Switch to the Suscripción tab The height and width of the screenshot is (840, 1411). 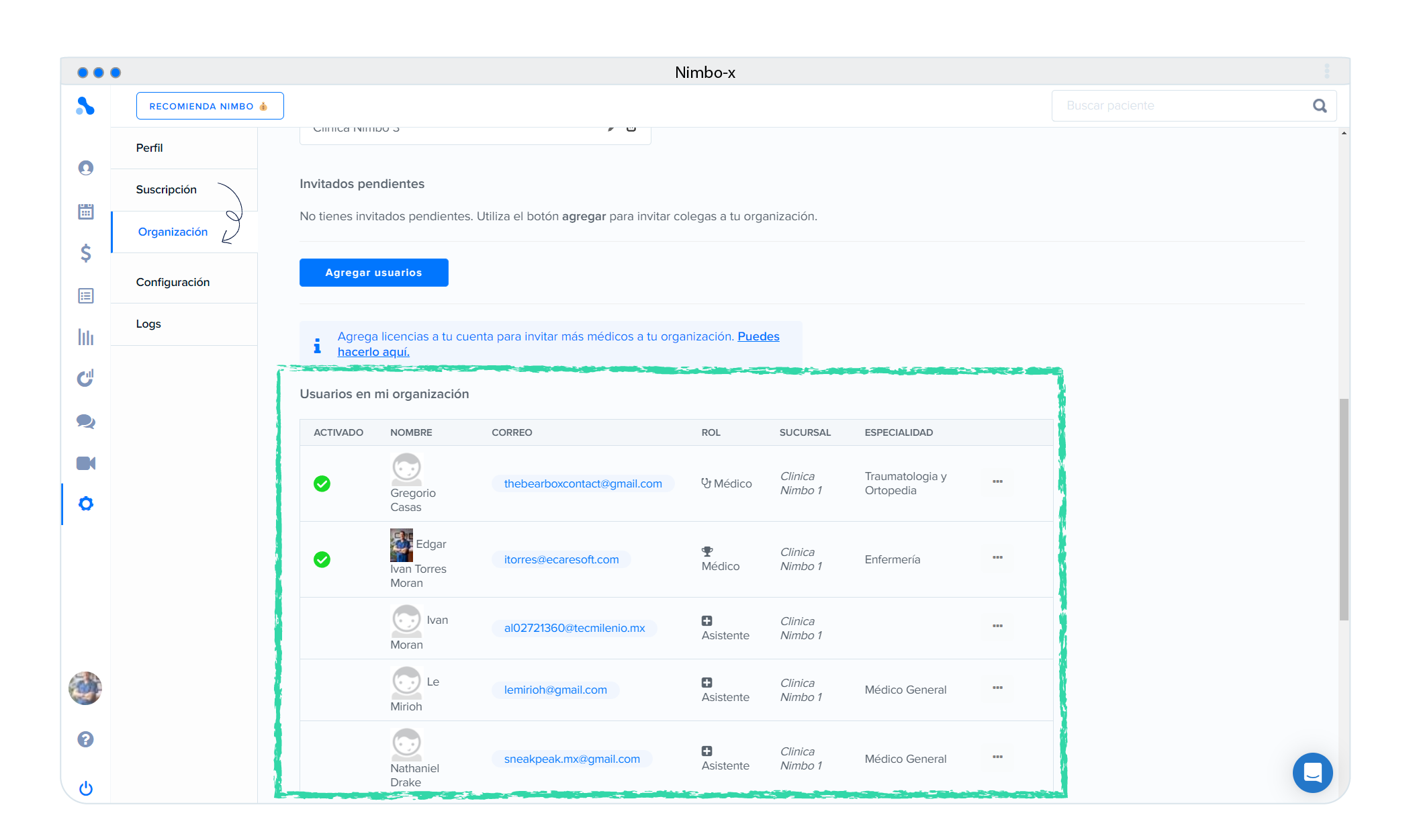(167, 189)
